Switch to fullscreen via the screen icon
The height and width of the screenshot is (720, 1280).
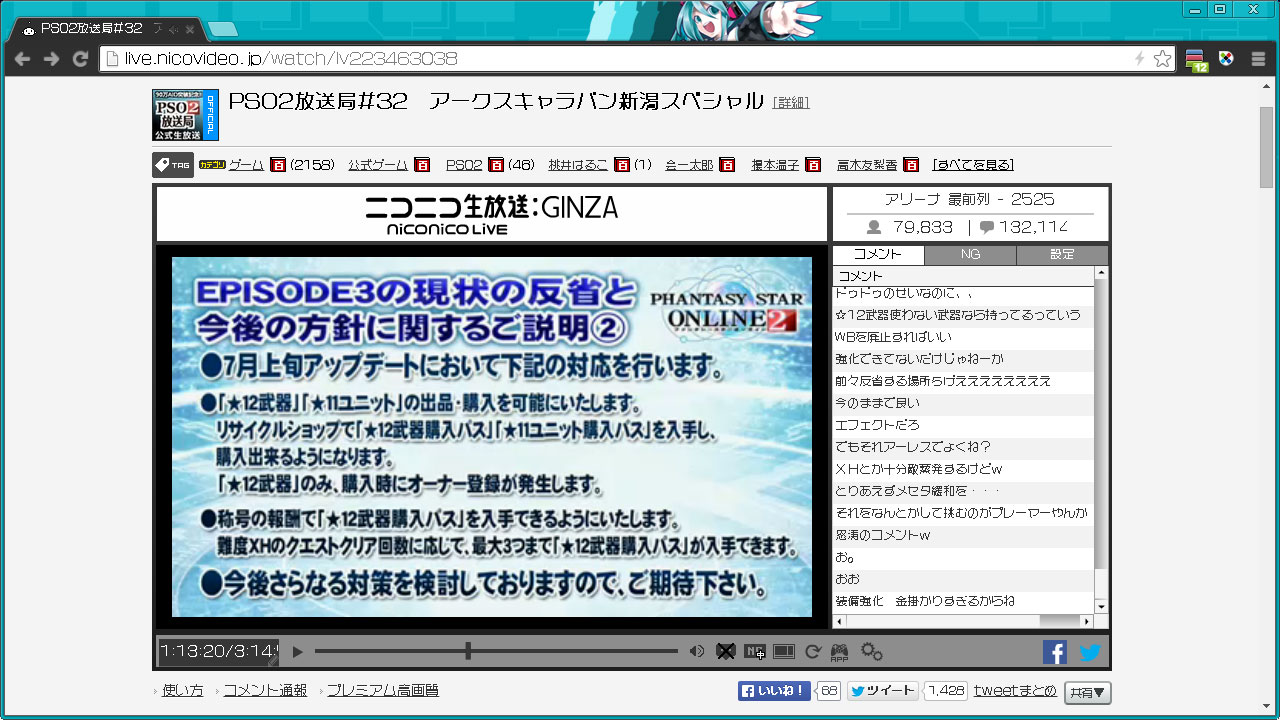(x=784, y=652)
